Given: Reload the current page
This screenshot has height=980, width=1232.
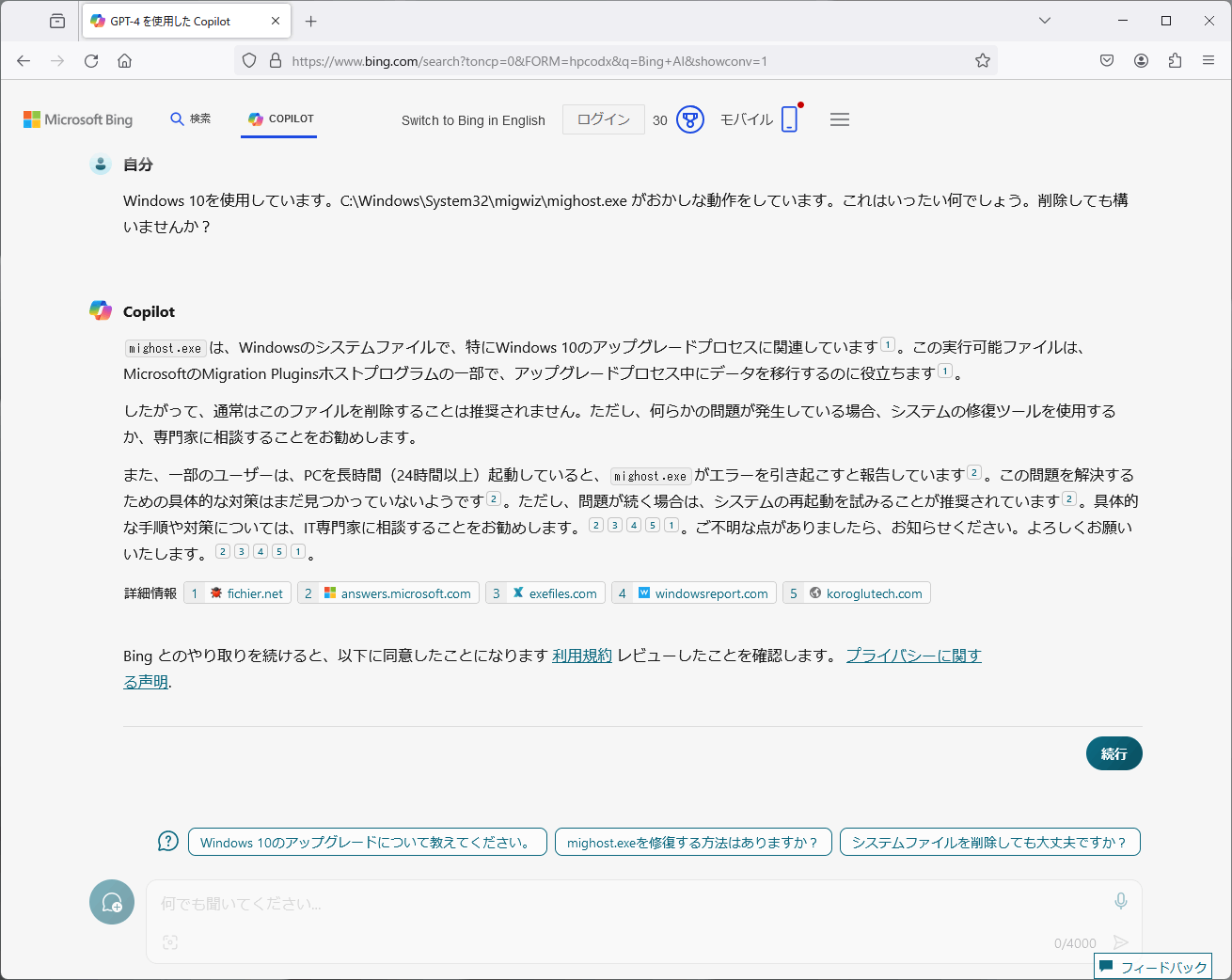Looking at the screenshot, I should click(91, 60).
